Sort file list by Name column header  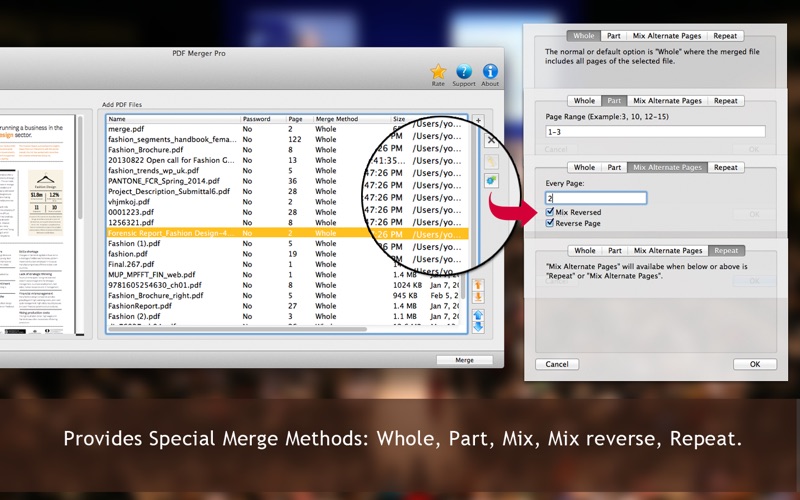[x=170, y=119]
